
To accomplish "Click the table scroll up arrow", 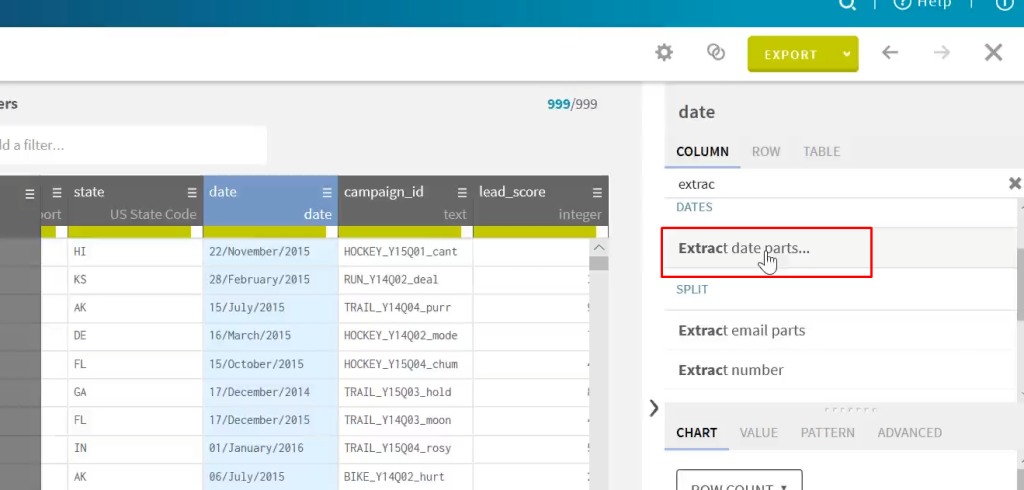I will point(599,248).
